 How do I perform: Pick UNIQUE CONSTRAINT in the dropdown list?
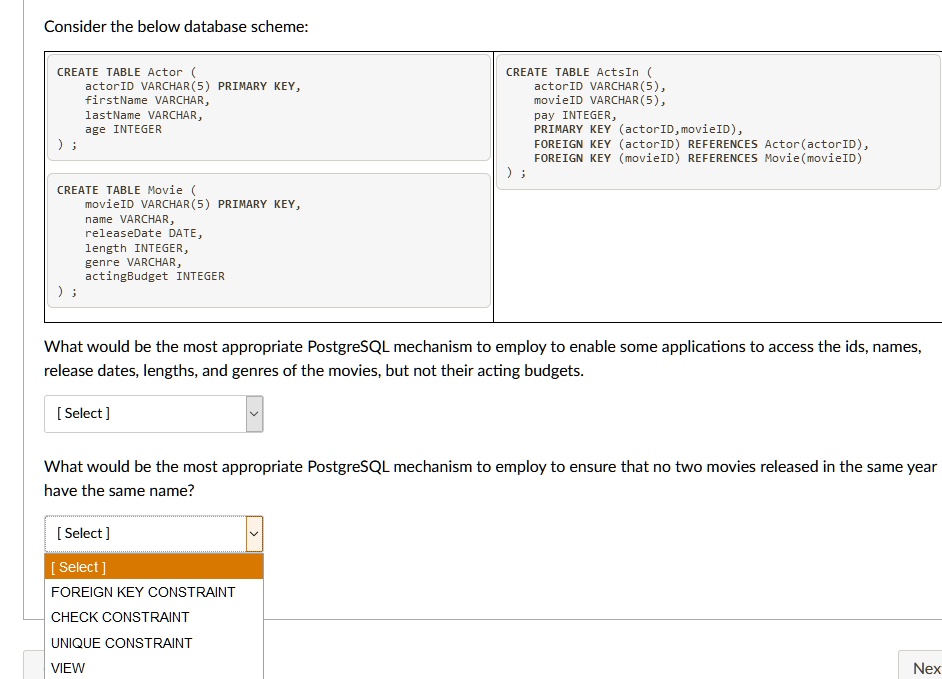[122, 643]
